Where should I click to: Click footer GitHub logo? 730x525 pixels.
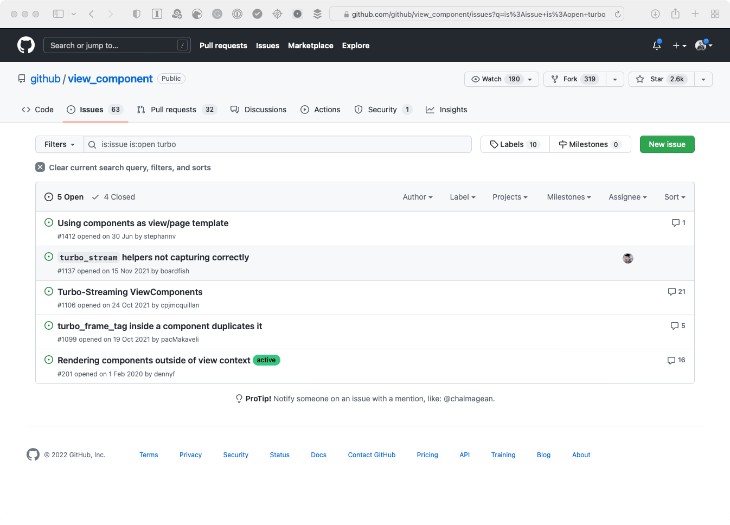coord(33,454)
